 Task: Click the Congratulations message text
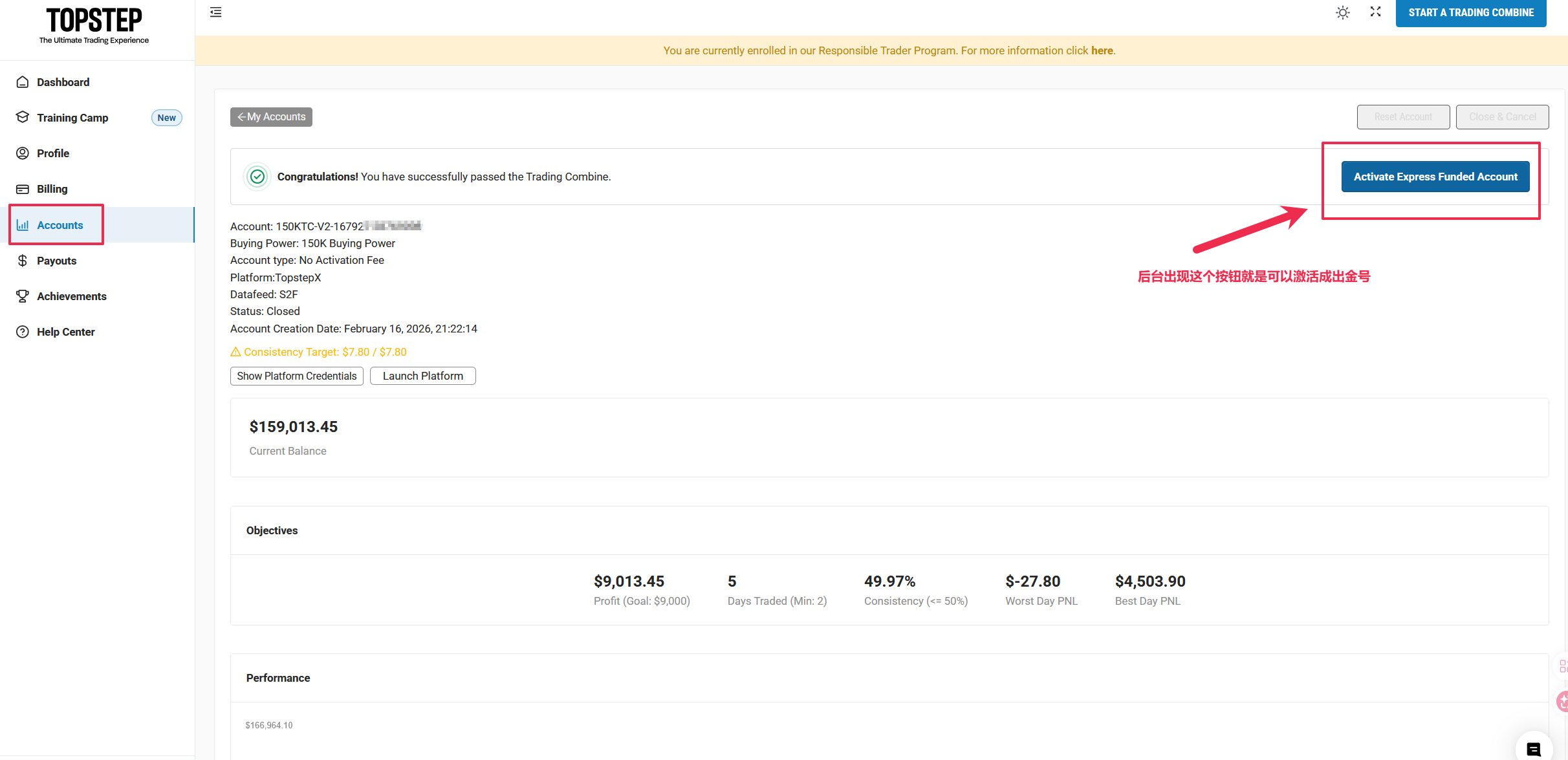444,177
